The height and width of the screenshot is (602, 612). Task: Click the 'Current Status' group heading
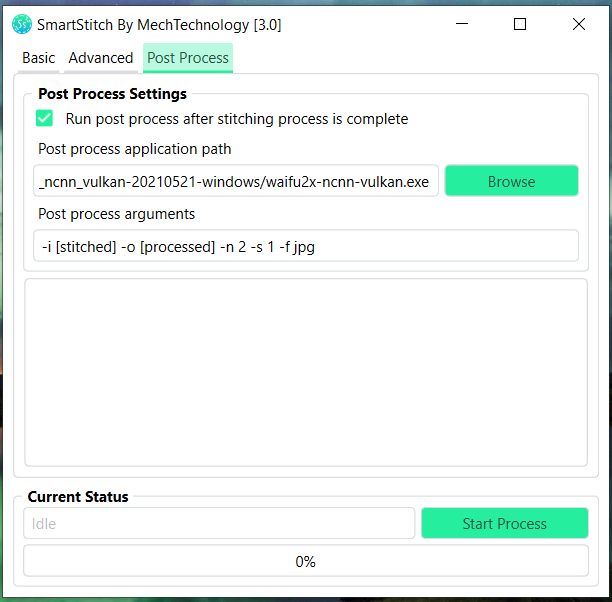pyautogui.click(x=78, y=497)
